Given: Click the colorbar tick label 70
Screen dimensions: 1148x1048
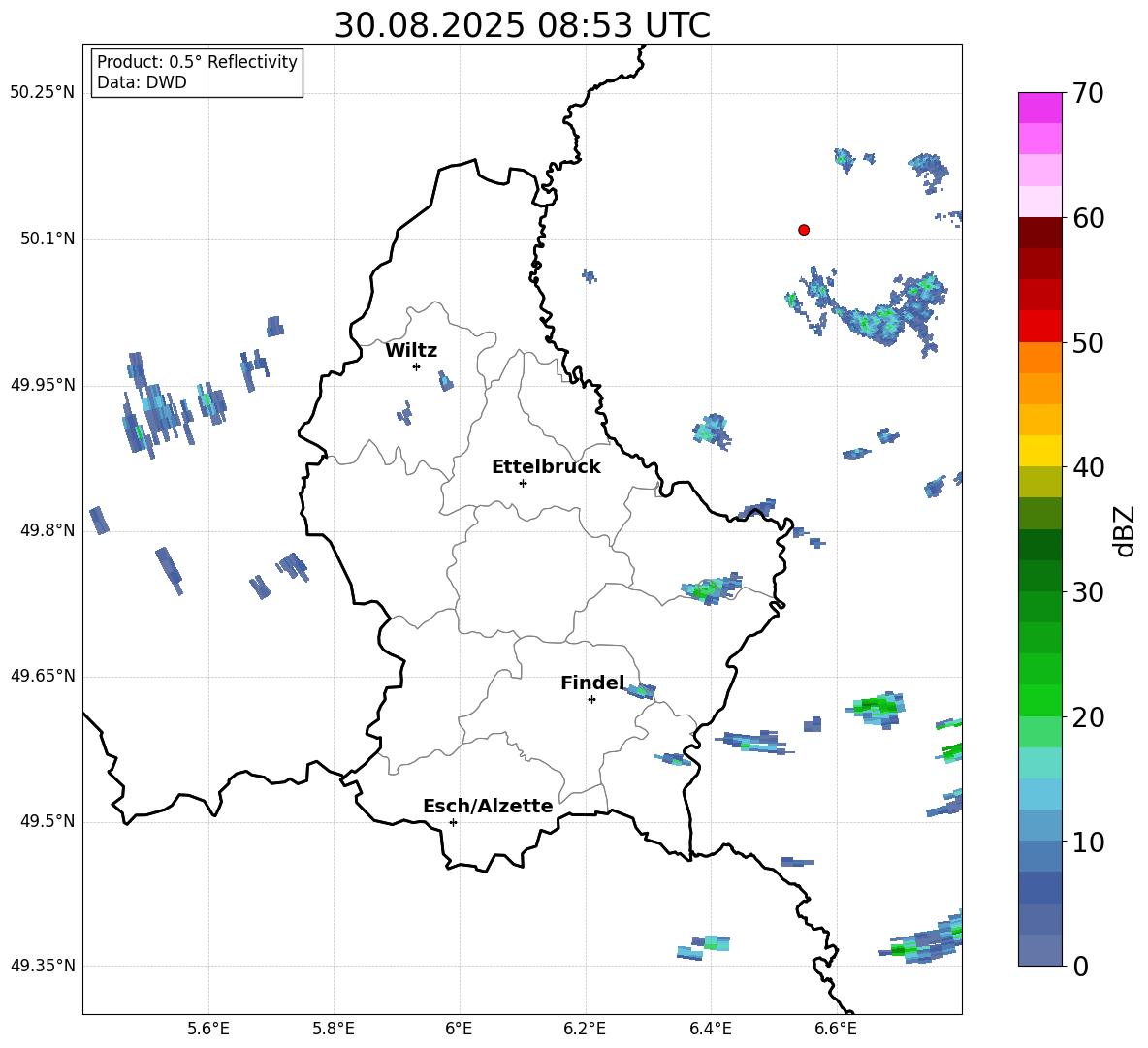Looking at the screenshot, I should 1088,93.
